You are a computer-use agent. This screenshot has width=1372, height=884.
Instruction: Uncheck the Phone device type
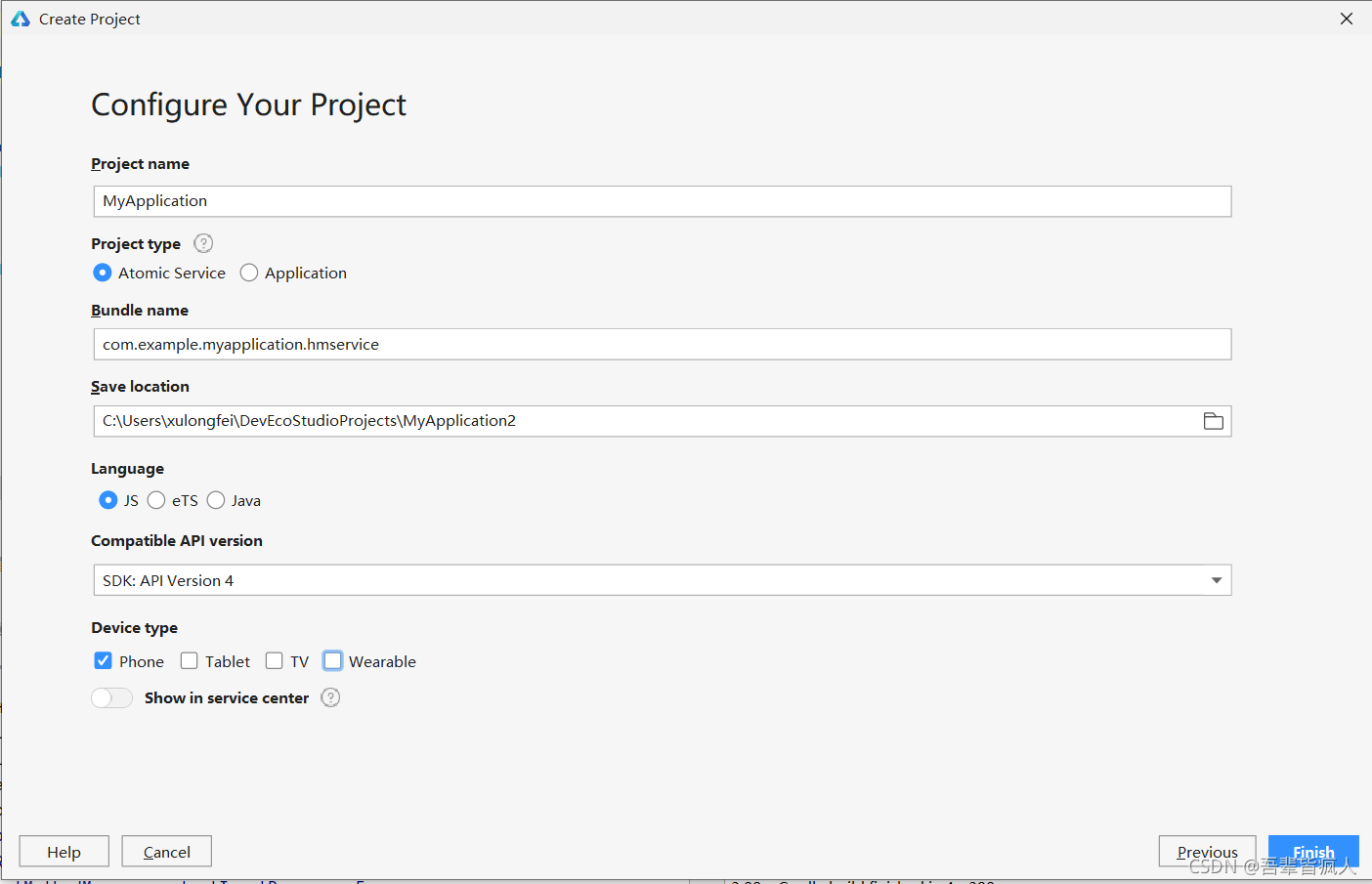103,661
